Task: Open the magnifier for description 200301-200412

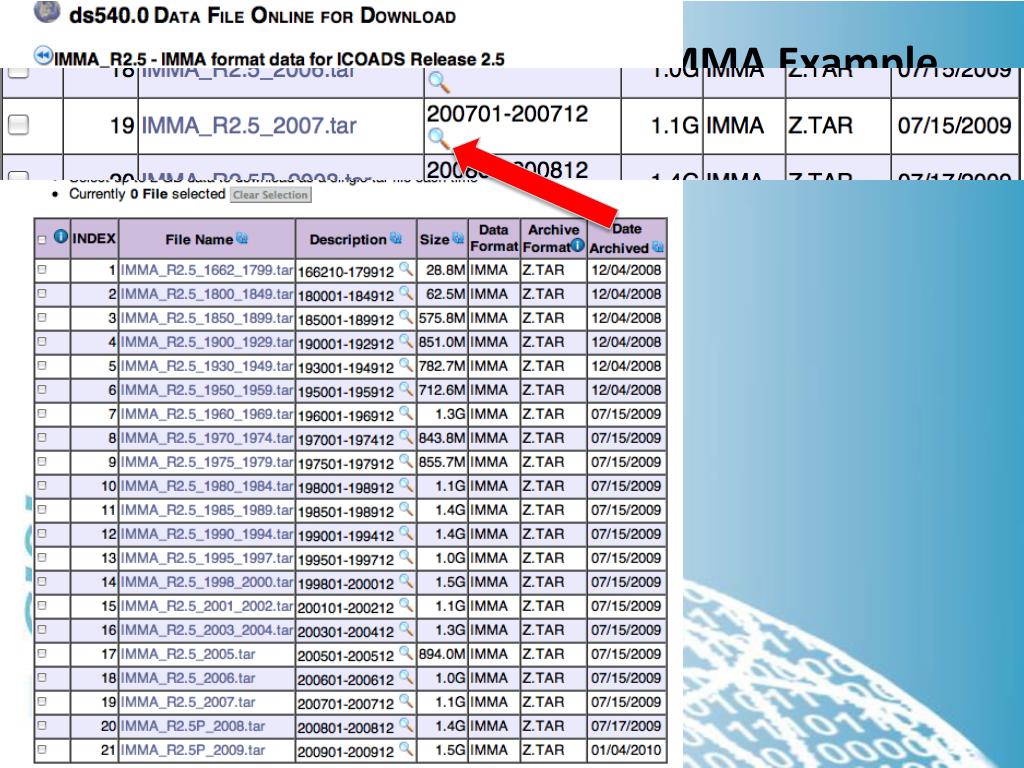Action: coord(406,628)
